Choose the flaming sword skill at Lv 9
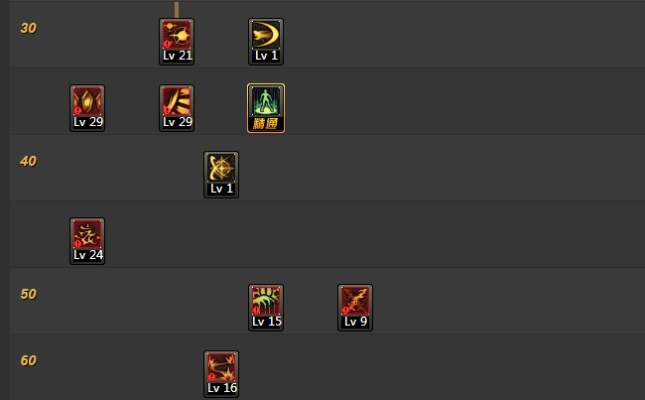The width and height of the screenshot is (645, 400). click(355, 308)
